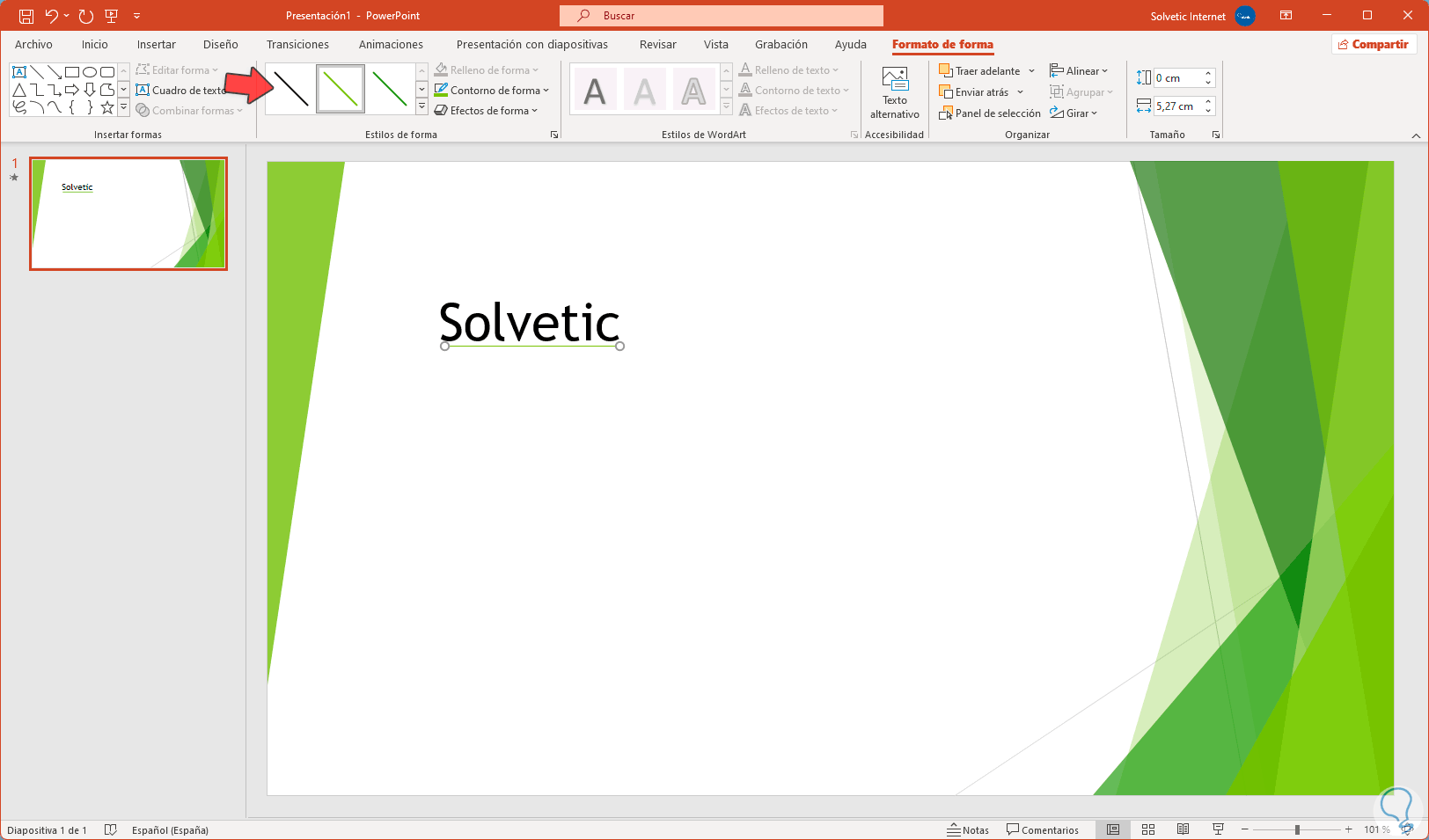Decrease shape width with down stepper
The image size is (1429, 840).
1209,111
